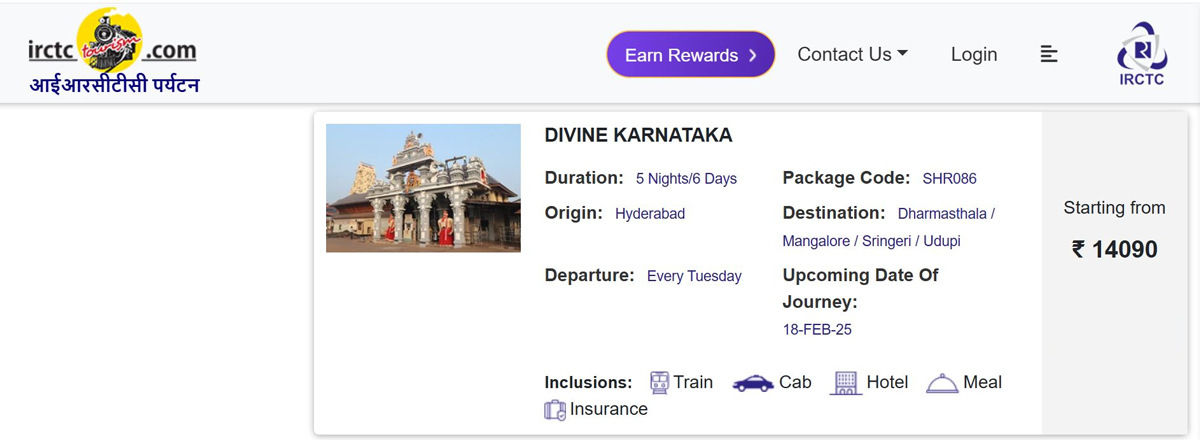Click the Hotel building icon

(x=845, y=382)
